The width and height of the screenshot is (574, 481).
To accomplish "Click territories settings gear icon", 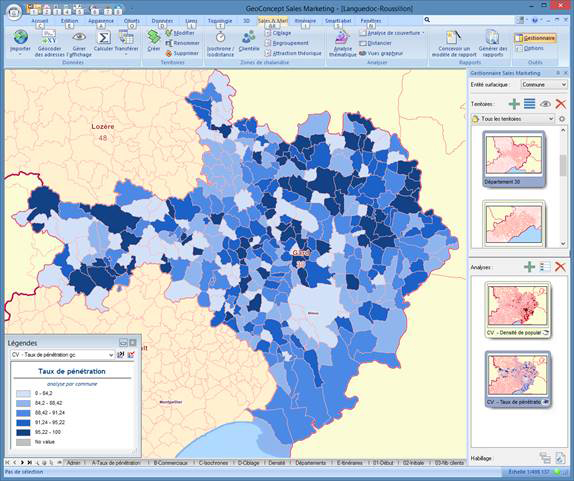I will point(562,119).
